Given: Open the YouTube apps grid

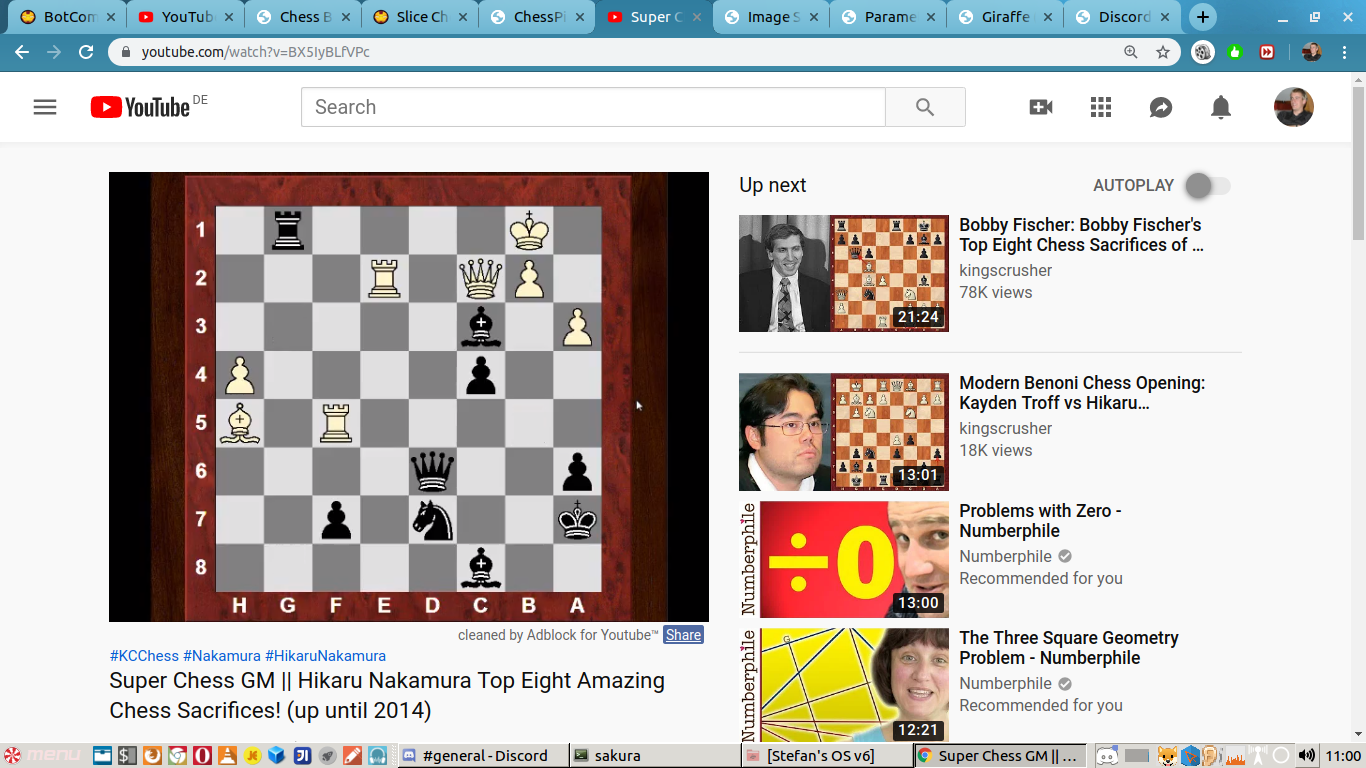Looking at the screenshot, I should coord(1101,107).
